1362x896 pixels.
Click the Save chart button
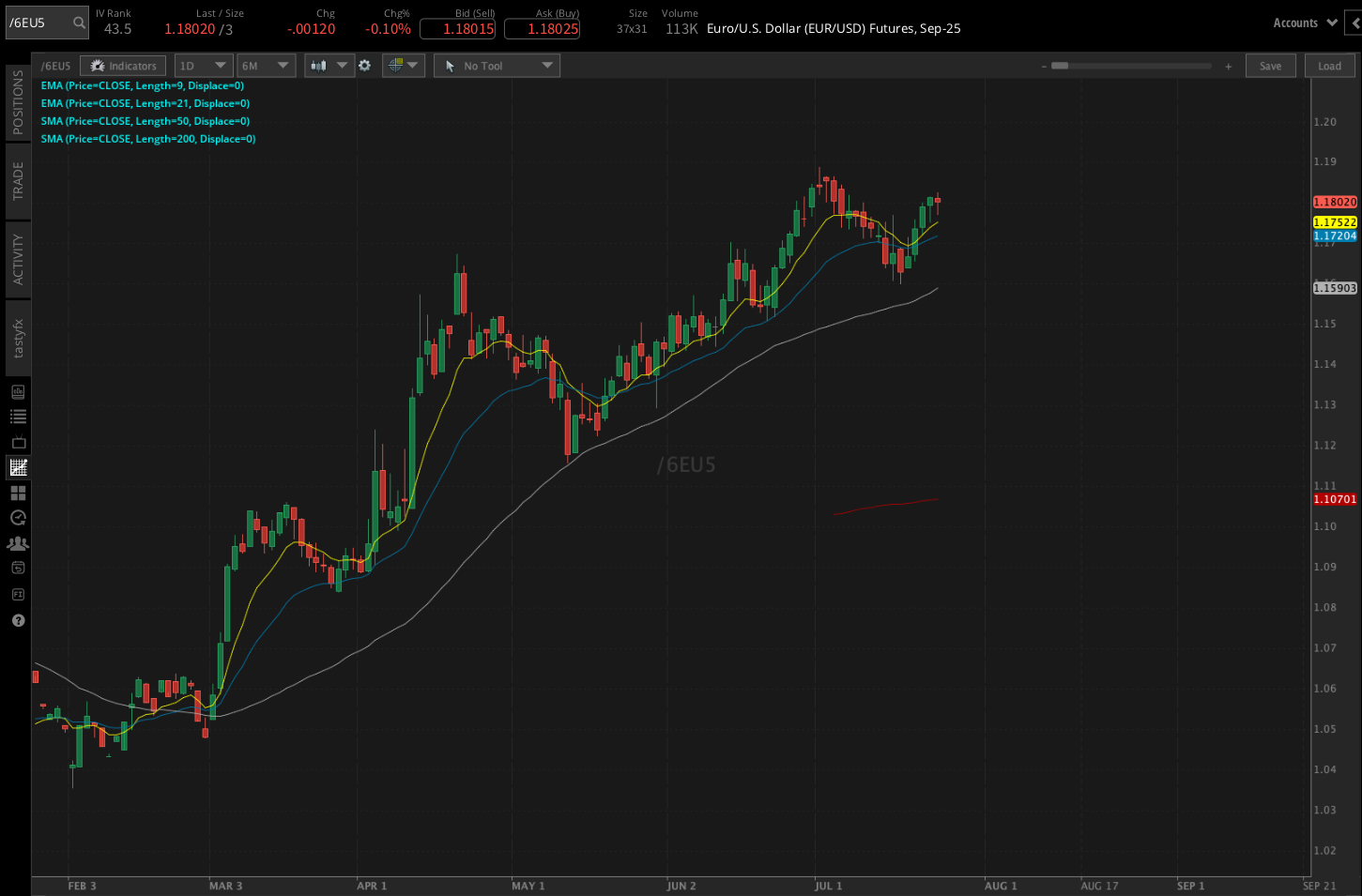point(1270,66)
